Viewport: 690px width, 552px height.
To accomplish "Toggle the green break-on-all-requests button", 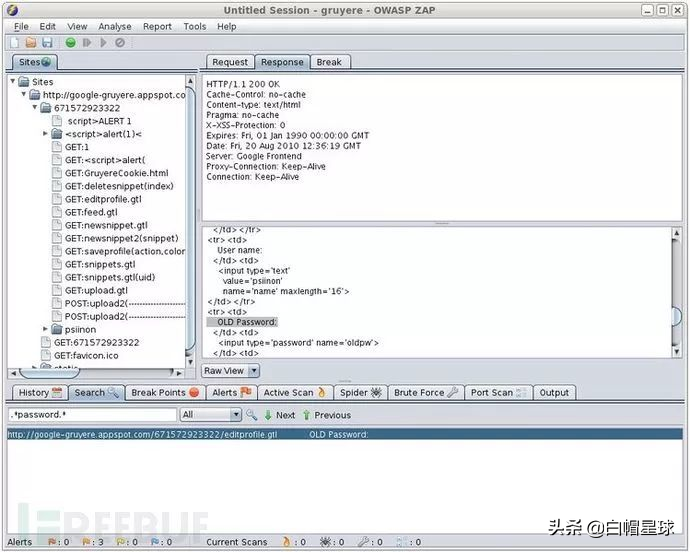I will (70, 43).
